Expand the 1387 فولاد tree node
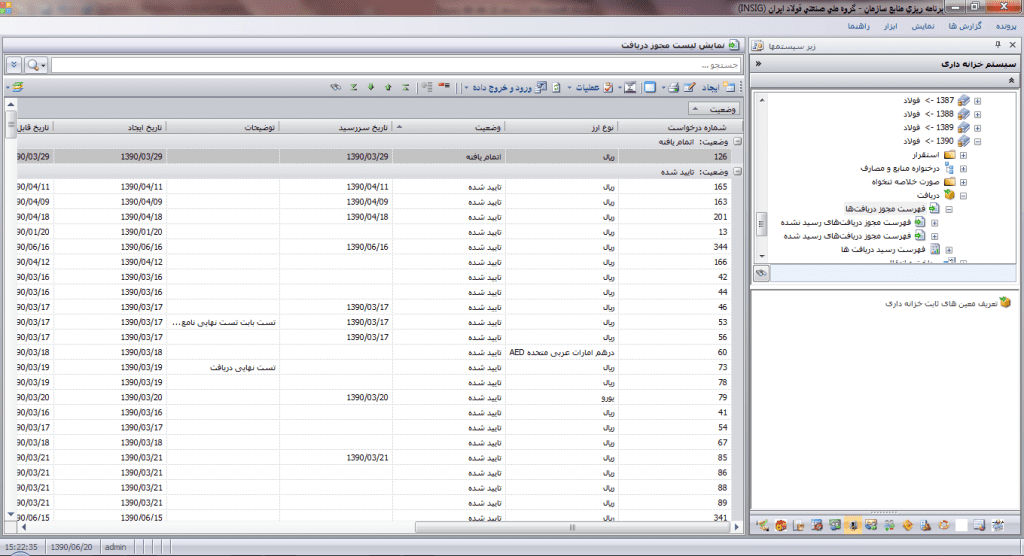1024x556 pixels. pyautogui.click(x=977, y=101)
